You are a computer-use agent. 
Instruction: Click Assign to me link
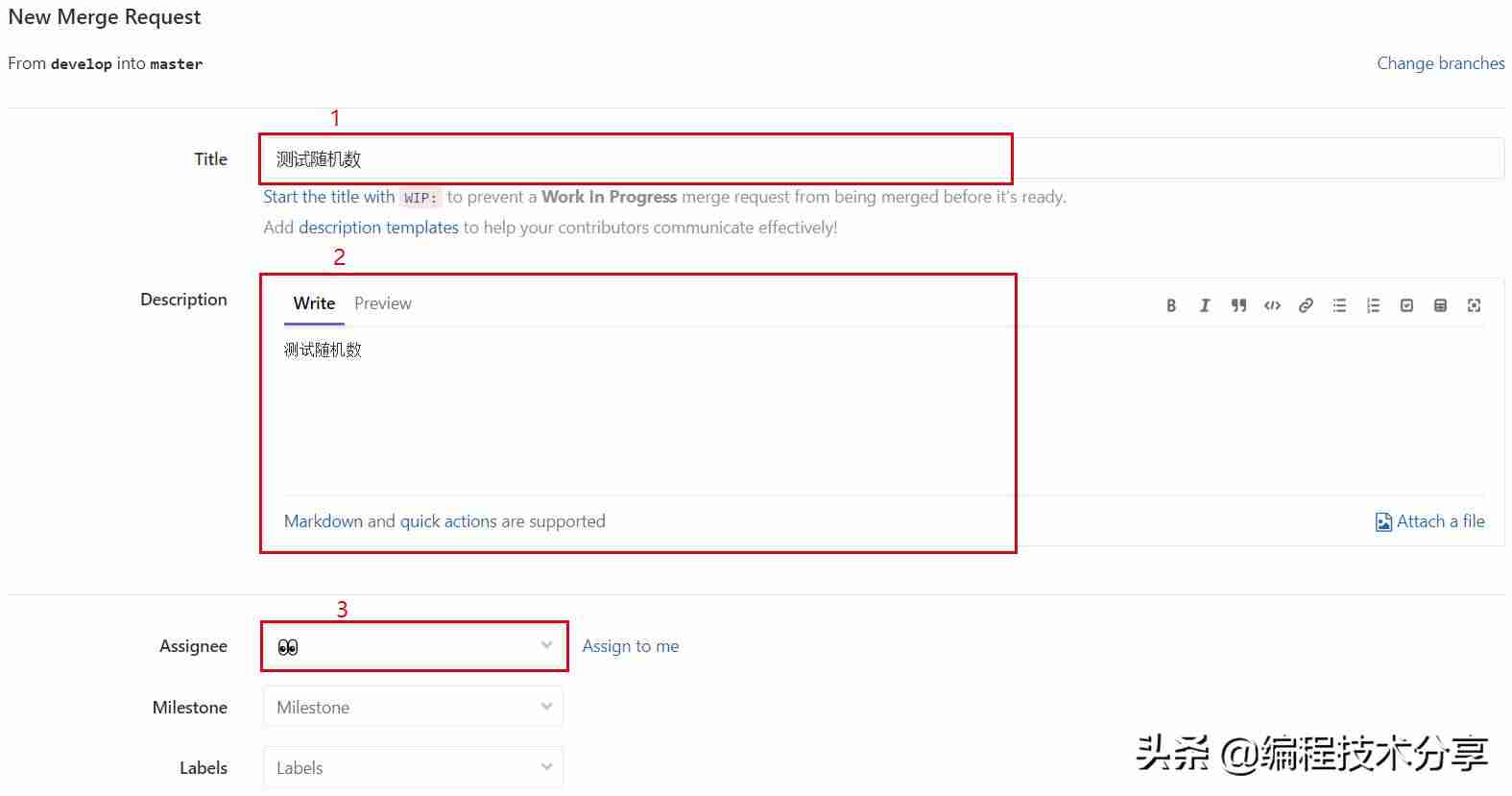(x=630, y=646)
